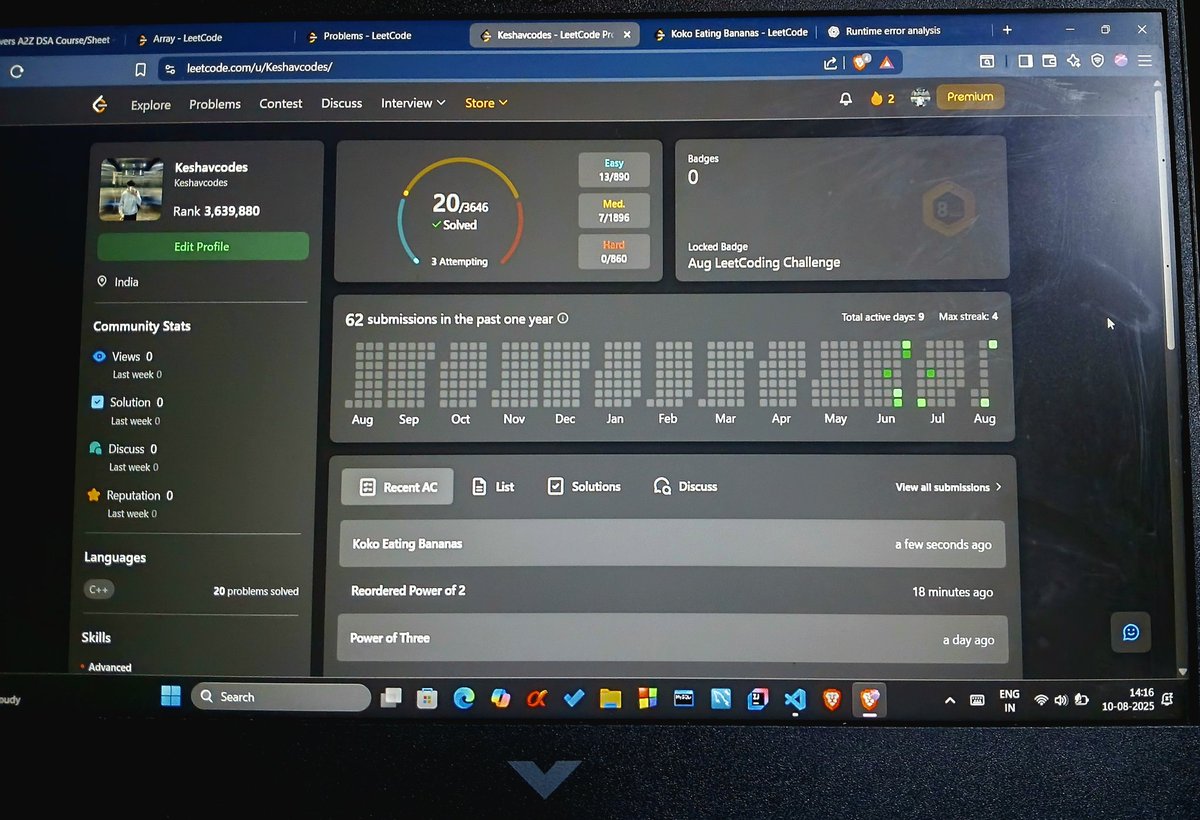Open the Leo AI sparkle icon
The width and height of the screenshot is (1200, 820).
[1074, 60]
